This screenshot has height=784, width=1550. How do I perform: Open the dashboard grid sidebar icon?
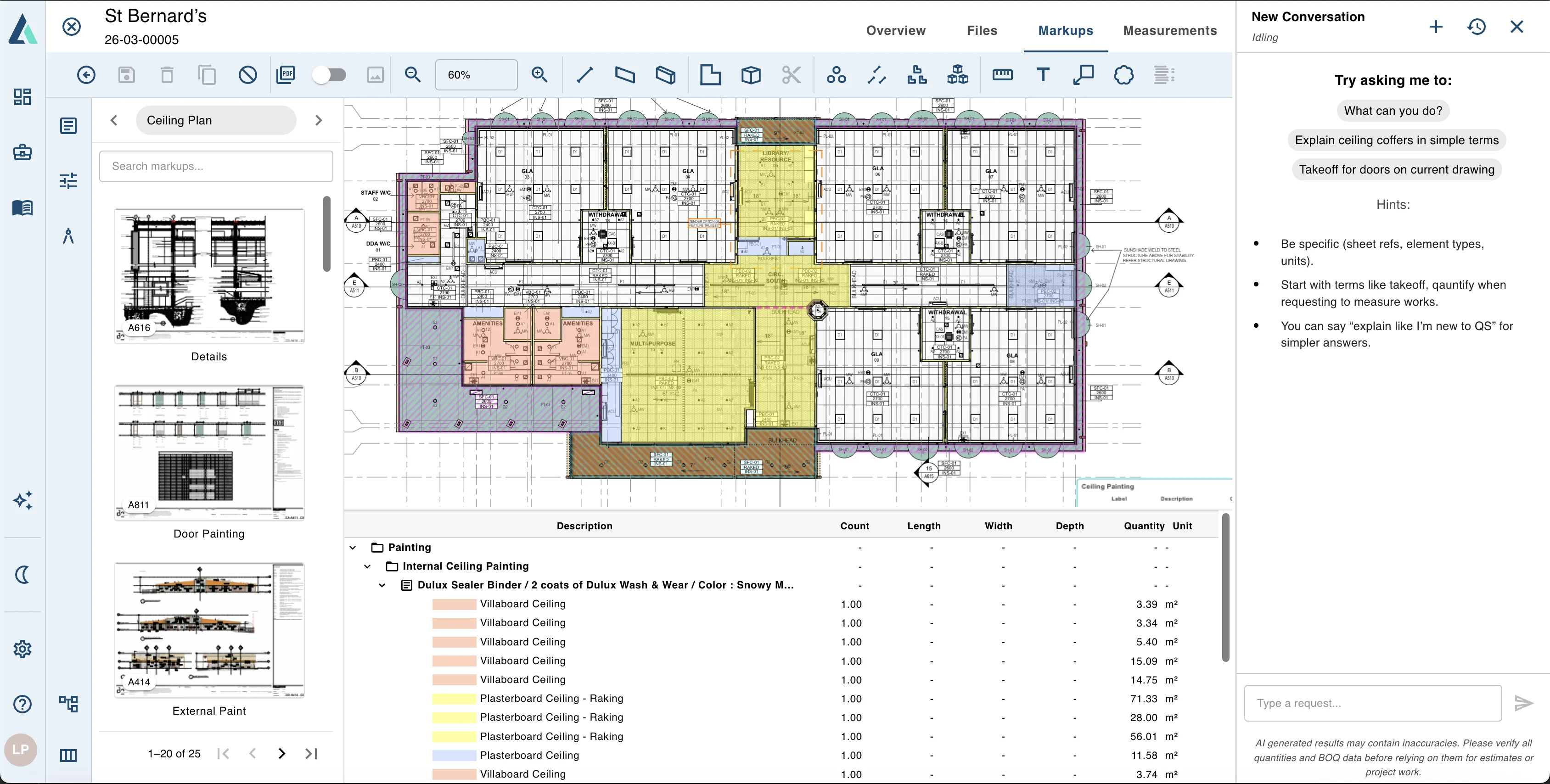(22, 97)
